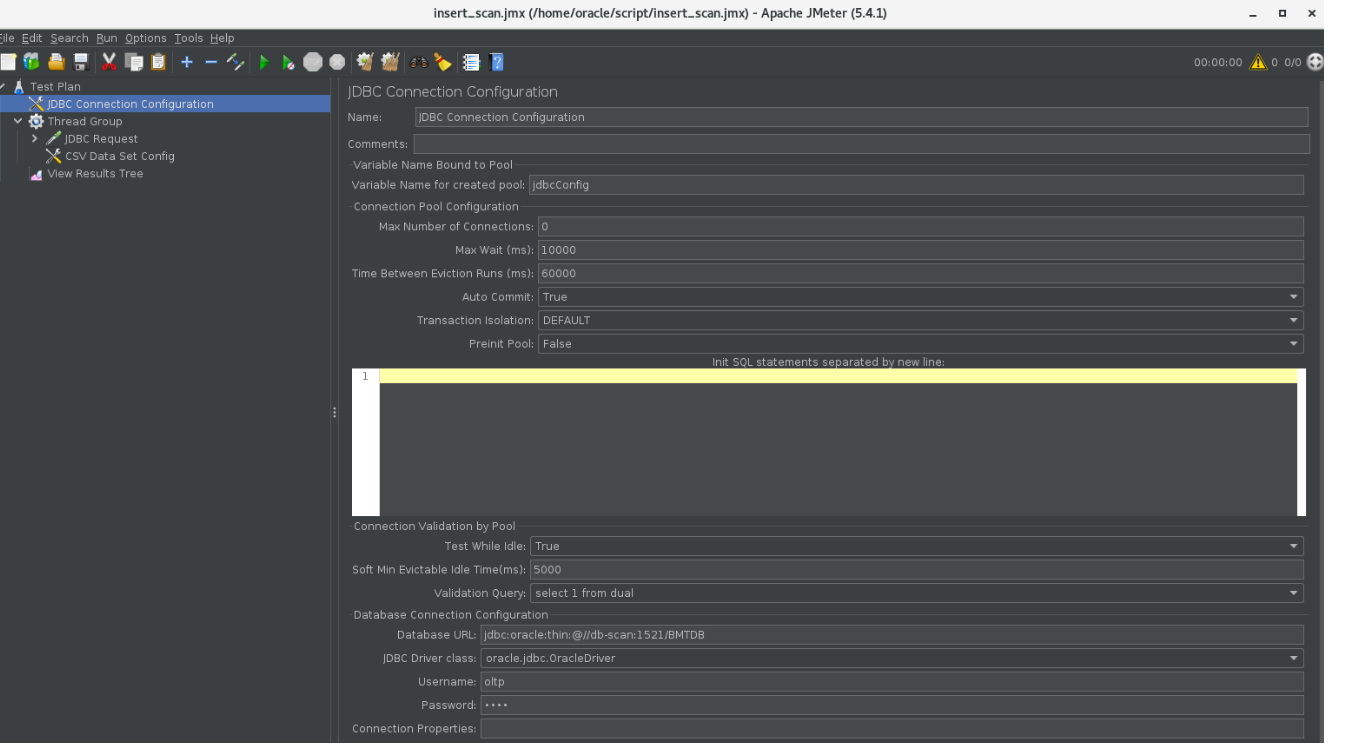Click the Clear results broom-gear icon
1368x750 pixels.
pyautogui.click(x=365, y=62)
